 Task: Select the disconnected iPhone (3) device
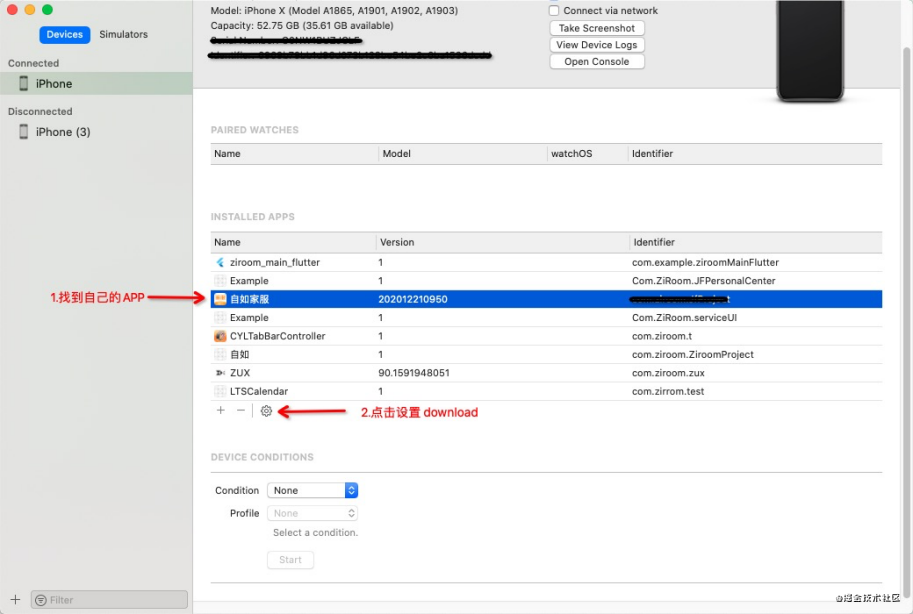[96, 132]
